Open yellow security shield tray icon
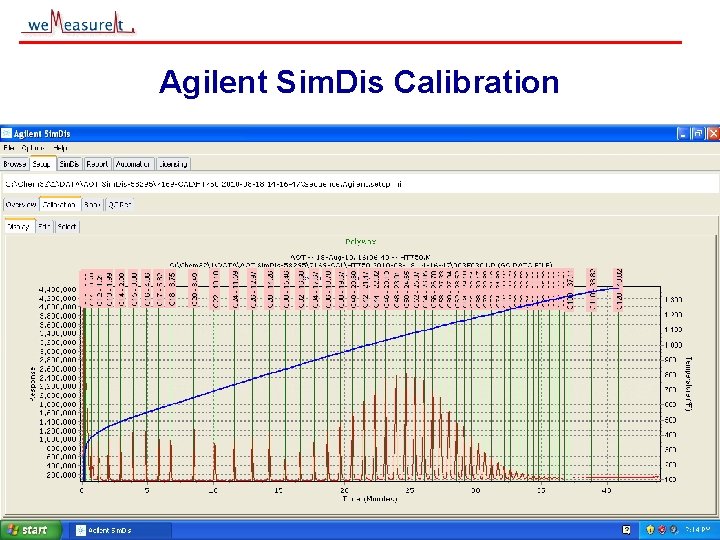 pos(650,530)
